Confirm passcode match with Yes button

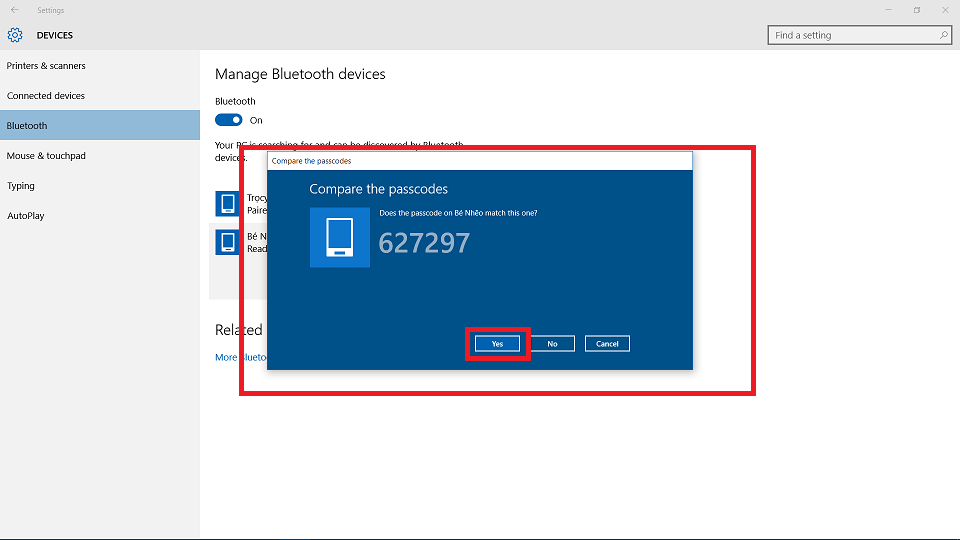tap(497, 343)
